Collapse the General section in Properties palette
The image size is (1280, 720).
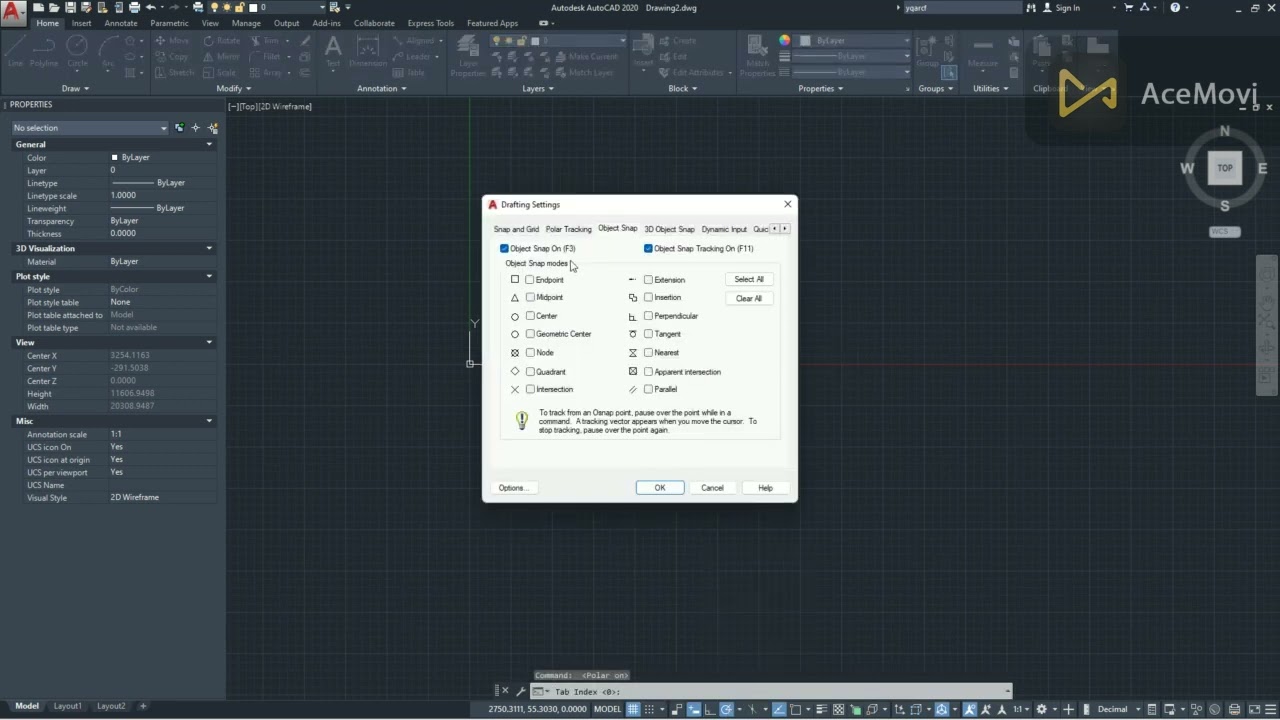click(x=209, y=144)
